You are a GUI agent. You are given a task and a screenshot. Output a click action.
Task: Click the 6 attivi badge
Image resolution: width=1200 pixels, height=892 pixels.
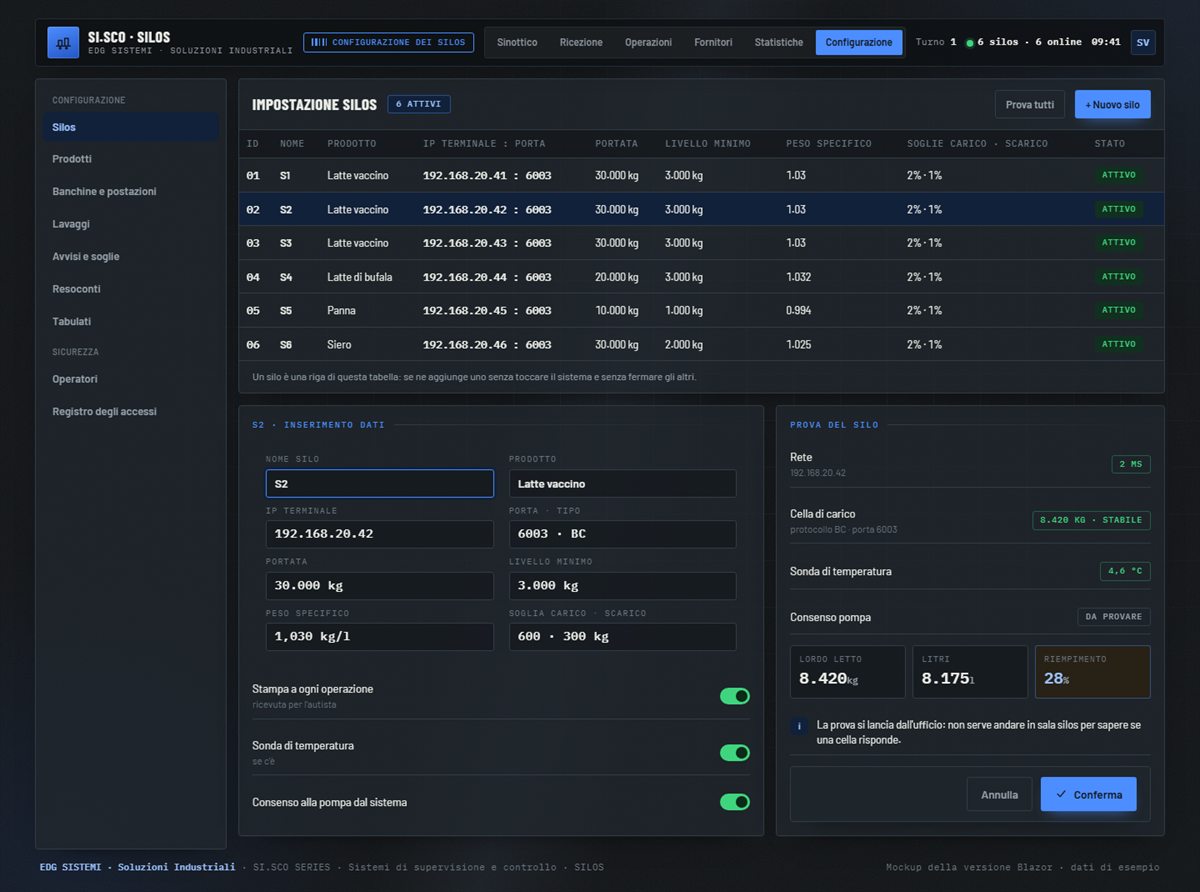tap(419, 104)
